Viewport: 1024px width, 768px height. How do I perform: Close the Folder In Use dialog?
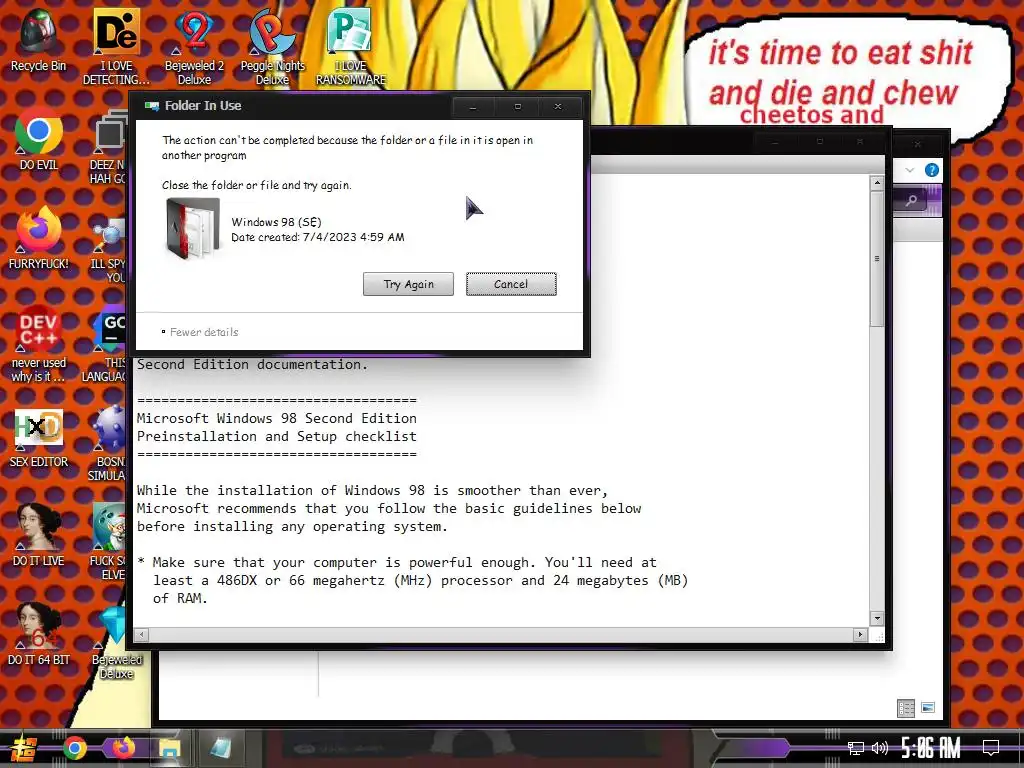click(x=558, y=106)
